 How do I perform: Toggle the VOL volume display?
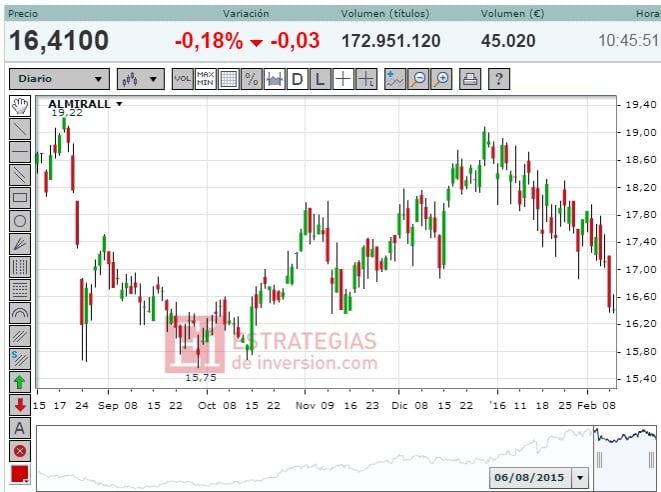pos(183,79)
